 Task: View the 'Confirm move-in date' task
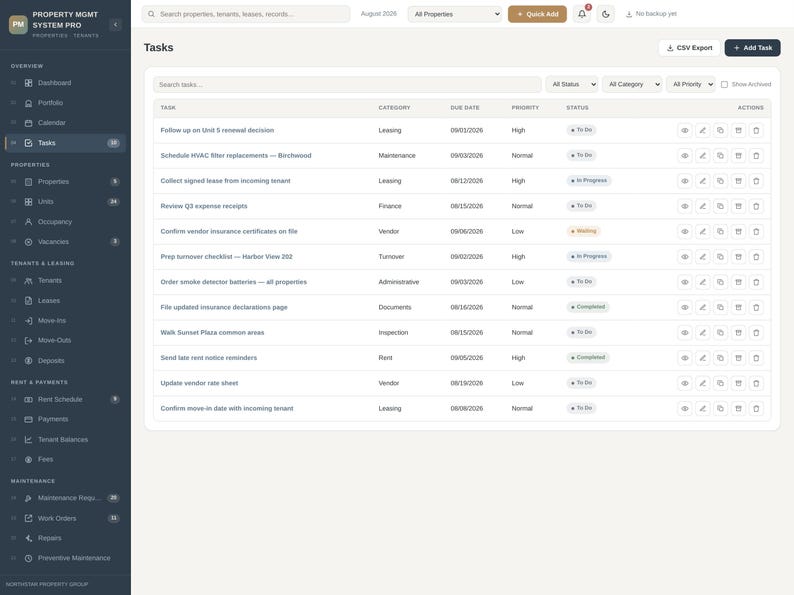[x=685, y=409]
